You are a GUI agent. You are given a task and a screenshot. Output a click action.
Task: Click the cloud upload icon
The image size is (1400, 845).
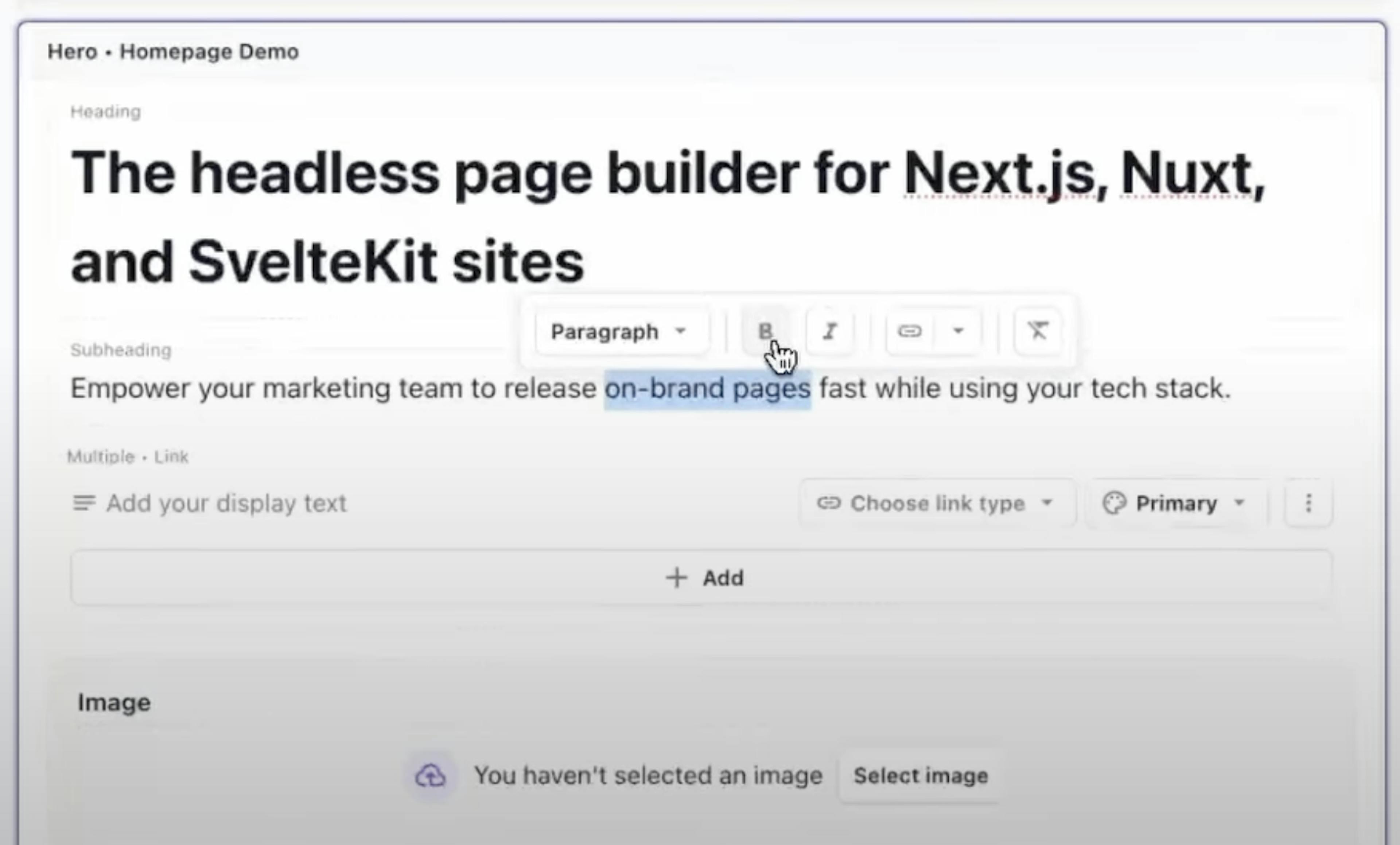point(431,776)
